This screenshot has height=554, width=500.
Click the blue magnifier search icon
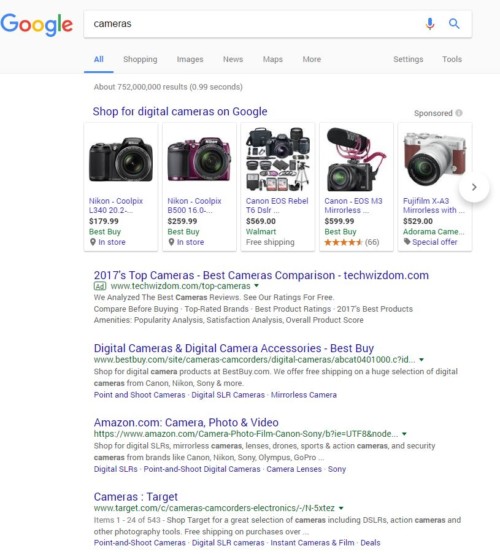(x=454, y=24)
